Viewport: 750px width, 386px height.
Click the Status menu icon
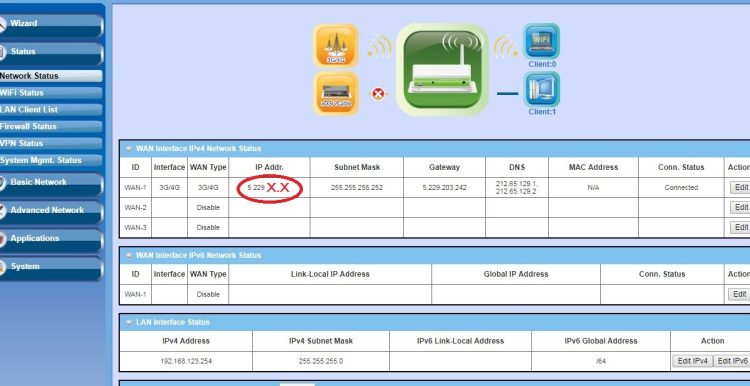[2, 53]
